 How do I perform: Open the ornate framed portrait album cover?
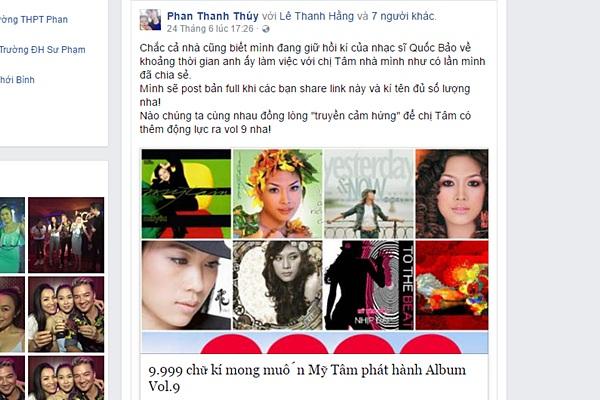[x=277, y=285]
